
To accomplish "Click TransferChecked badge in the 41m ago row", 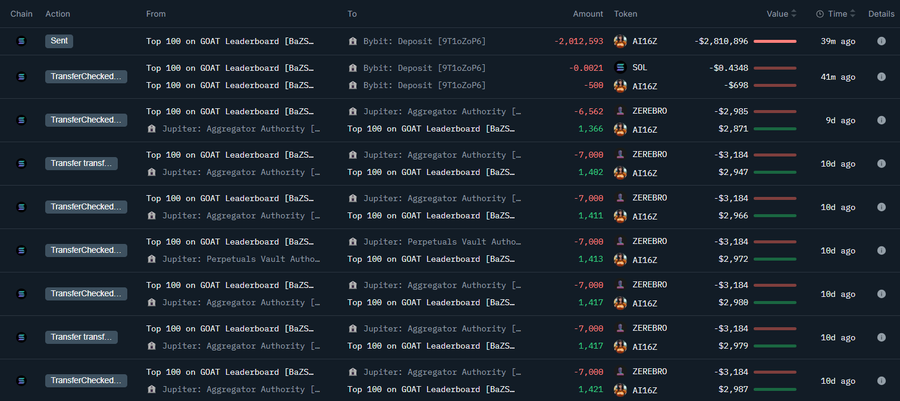I will click(x=86, y=77).
